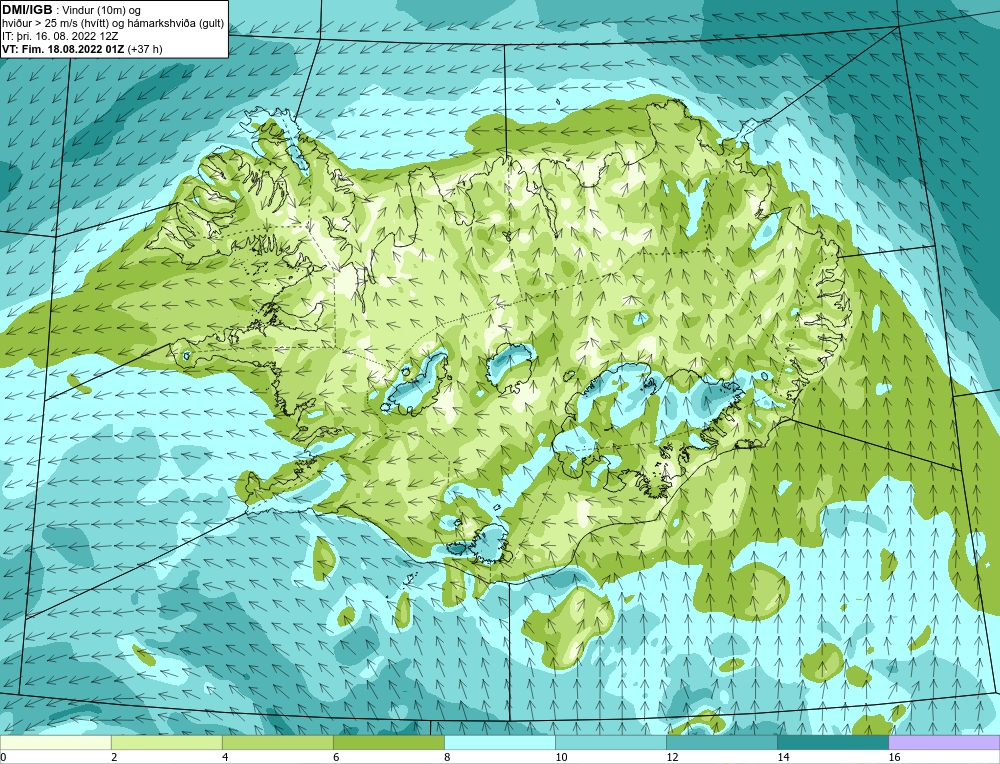
Task: Click the 'DMI/IGB : Vindur (10m) og' title line
Action: click(x=71, y=10)
